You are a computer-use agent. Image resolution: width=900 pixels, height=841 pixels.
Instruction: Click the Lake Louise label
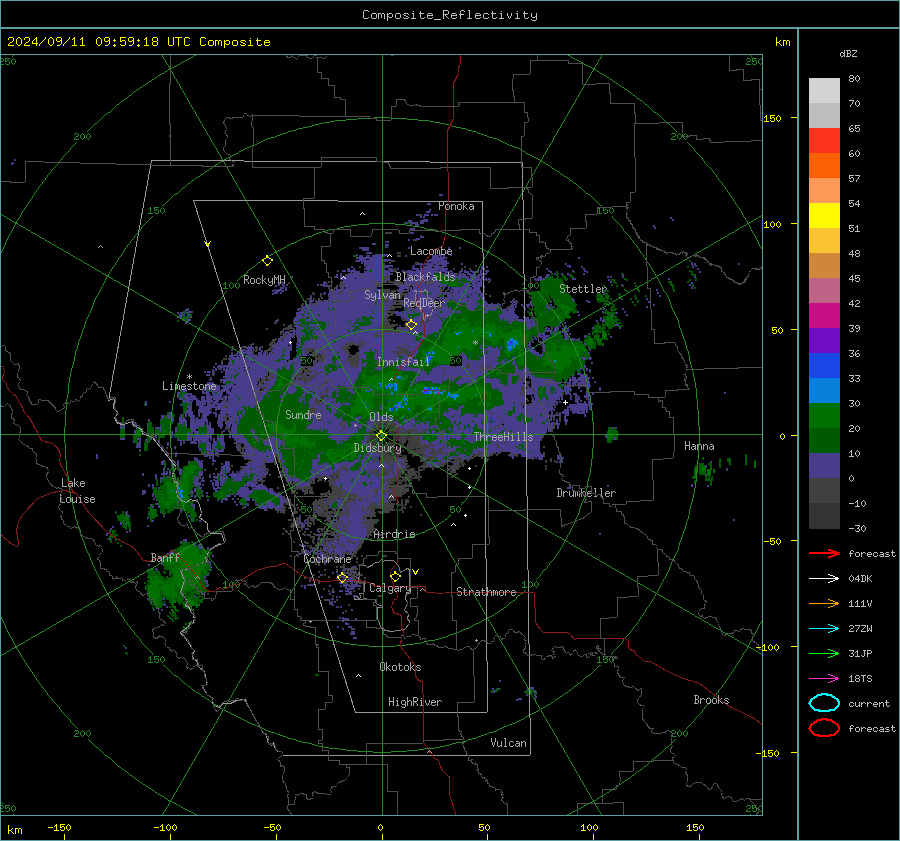tap(77, 491)
